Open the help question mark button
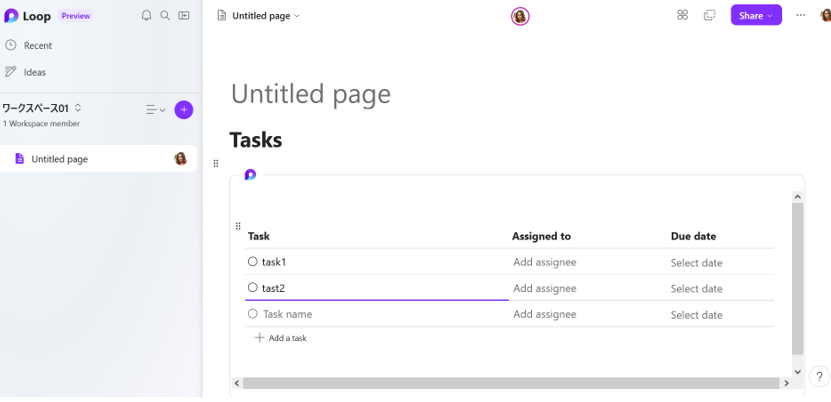The image size is (831, 402). point(819,377)
